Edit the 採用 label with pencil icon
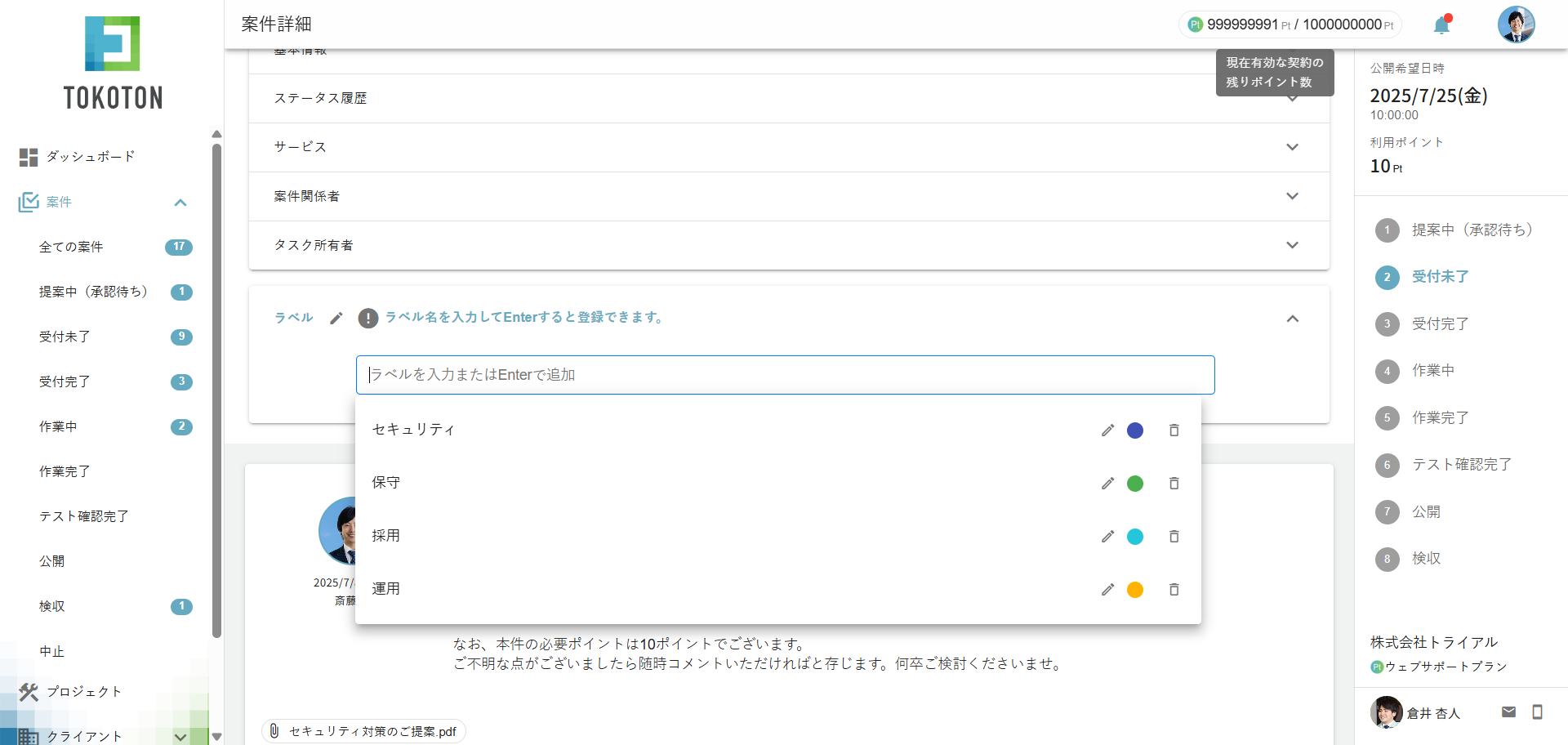This screenshot has height=745, width=1568. (1107, 537)
